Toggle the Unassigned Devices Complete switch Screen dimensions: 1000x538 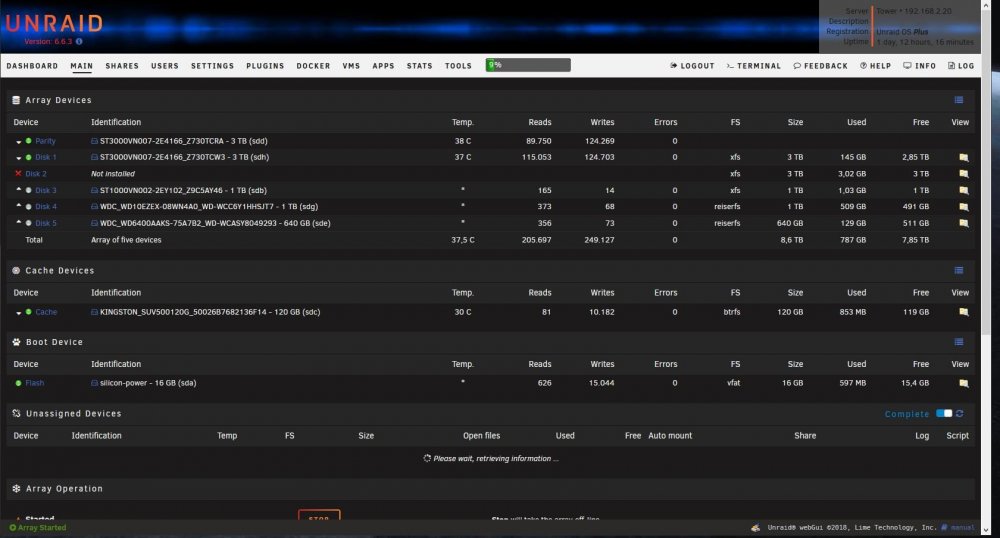944,414
